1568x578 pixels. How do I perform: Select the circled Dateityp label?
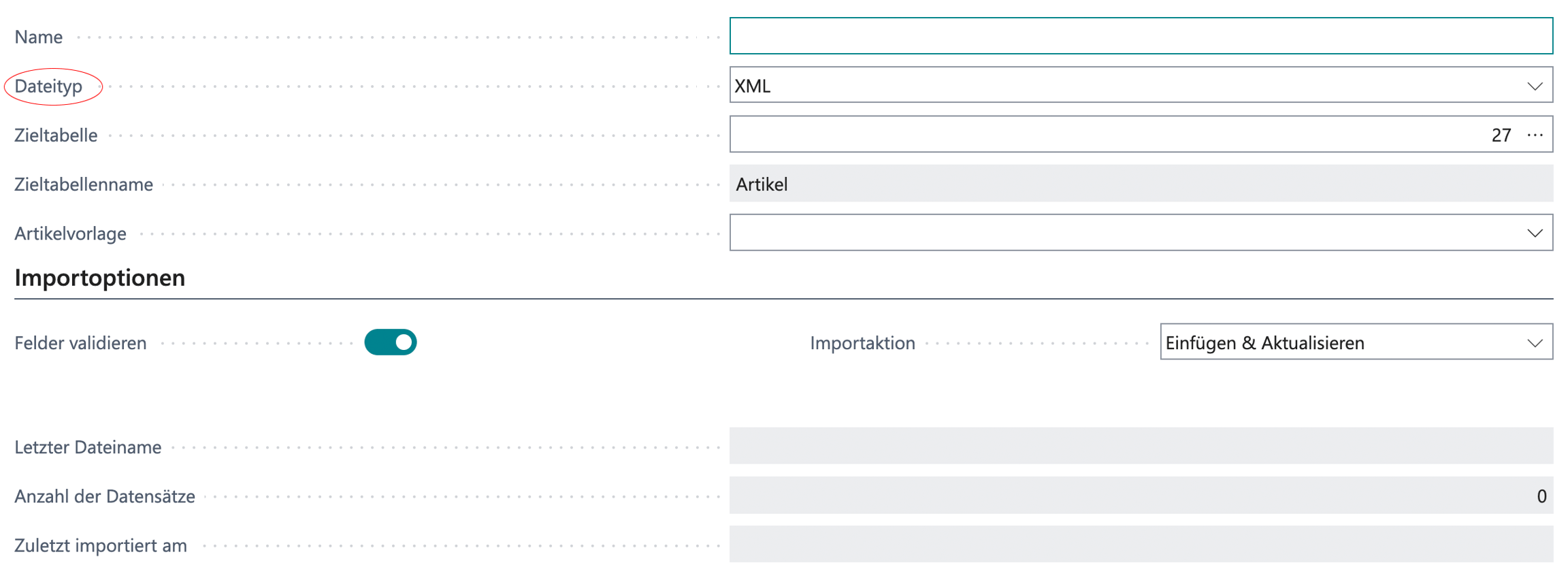point(48,86)
